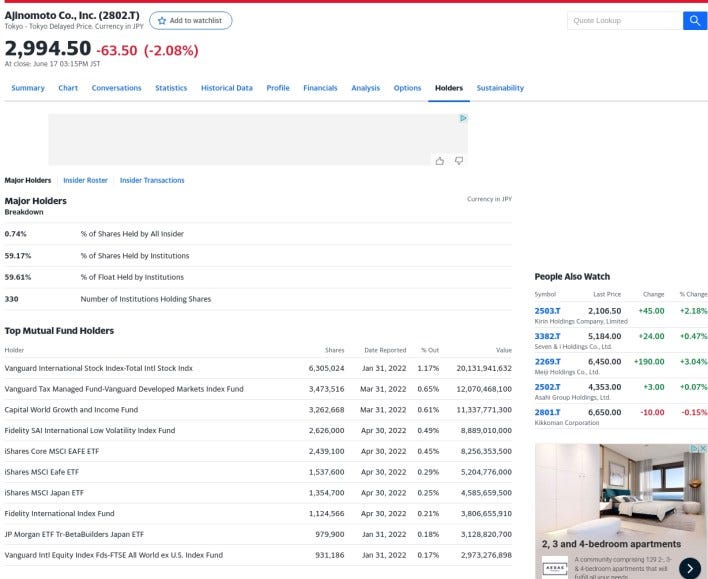This screenshot has width=708, height=579.
Task: Click the 0.74% insider share value
Action: click(15, 234)
